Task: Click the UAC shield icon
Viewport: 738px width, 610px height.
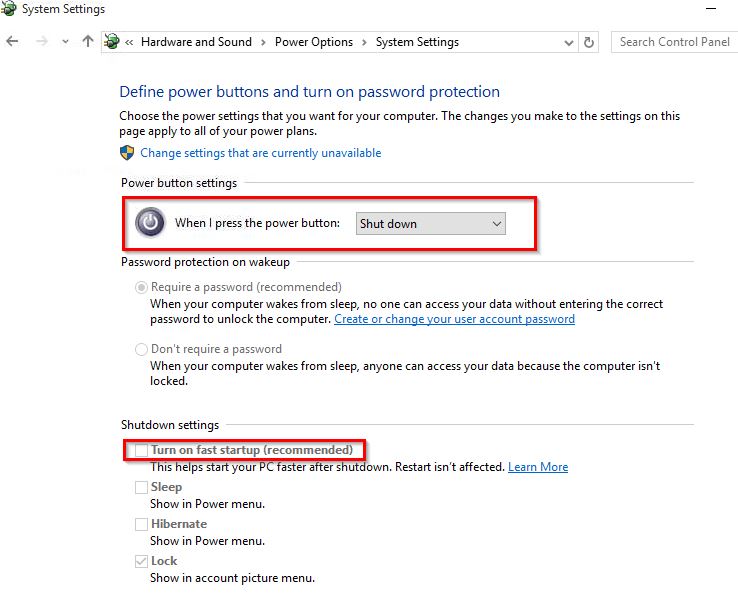Action: (x=127, y=153)
